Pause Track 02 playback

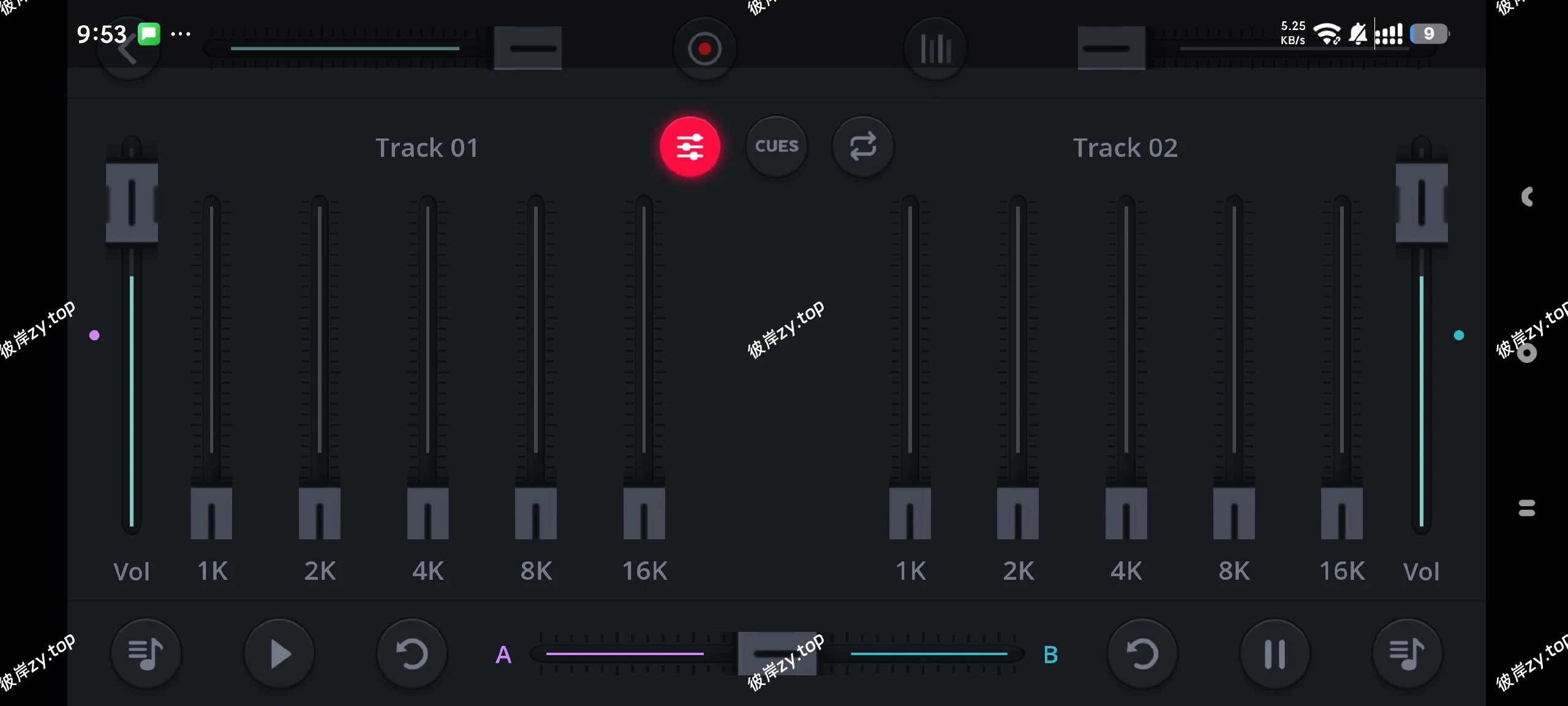click(1275, 654)
